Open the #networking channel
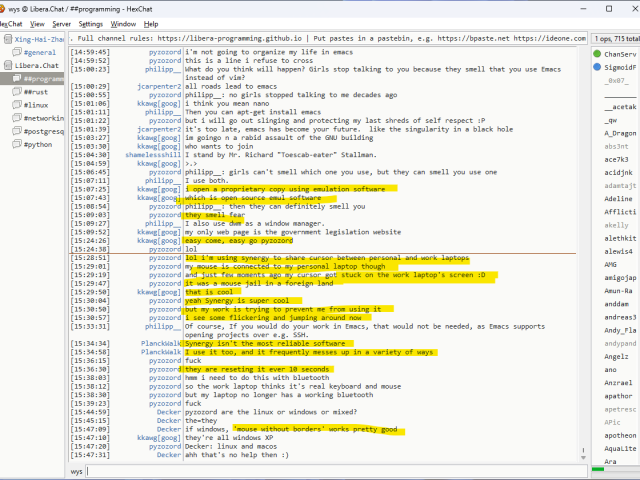 point(44,117)
